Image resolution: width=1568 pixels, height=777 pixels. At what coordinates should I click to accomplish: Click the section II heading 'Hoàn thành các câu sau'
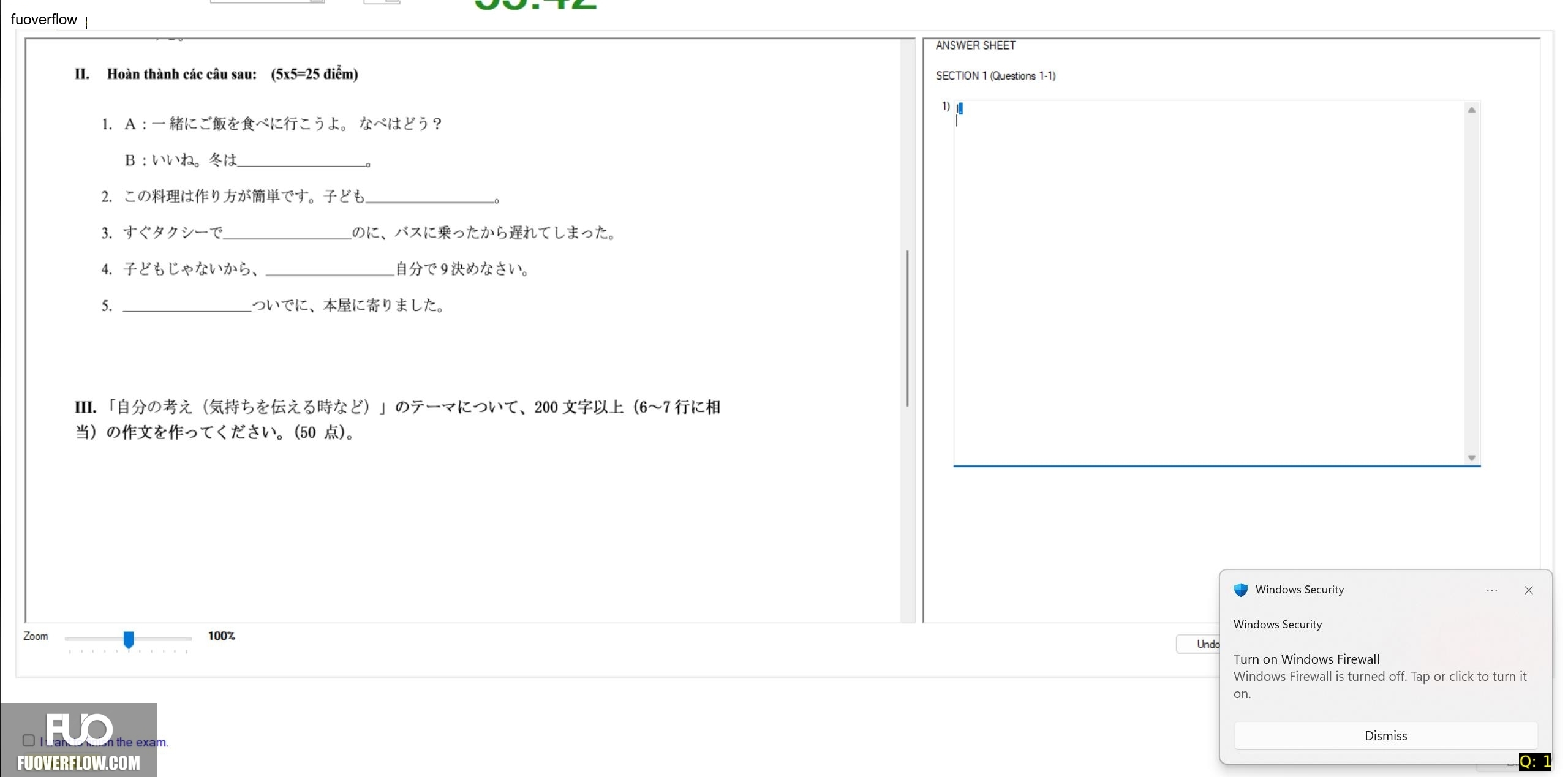[x=216, y=74]
